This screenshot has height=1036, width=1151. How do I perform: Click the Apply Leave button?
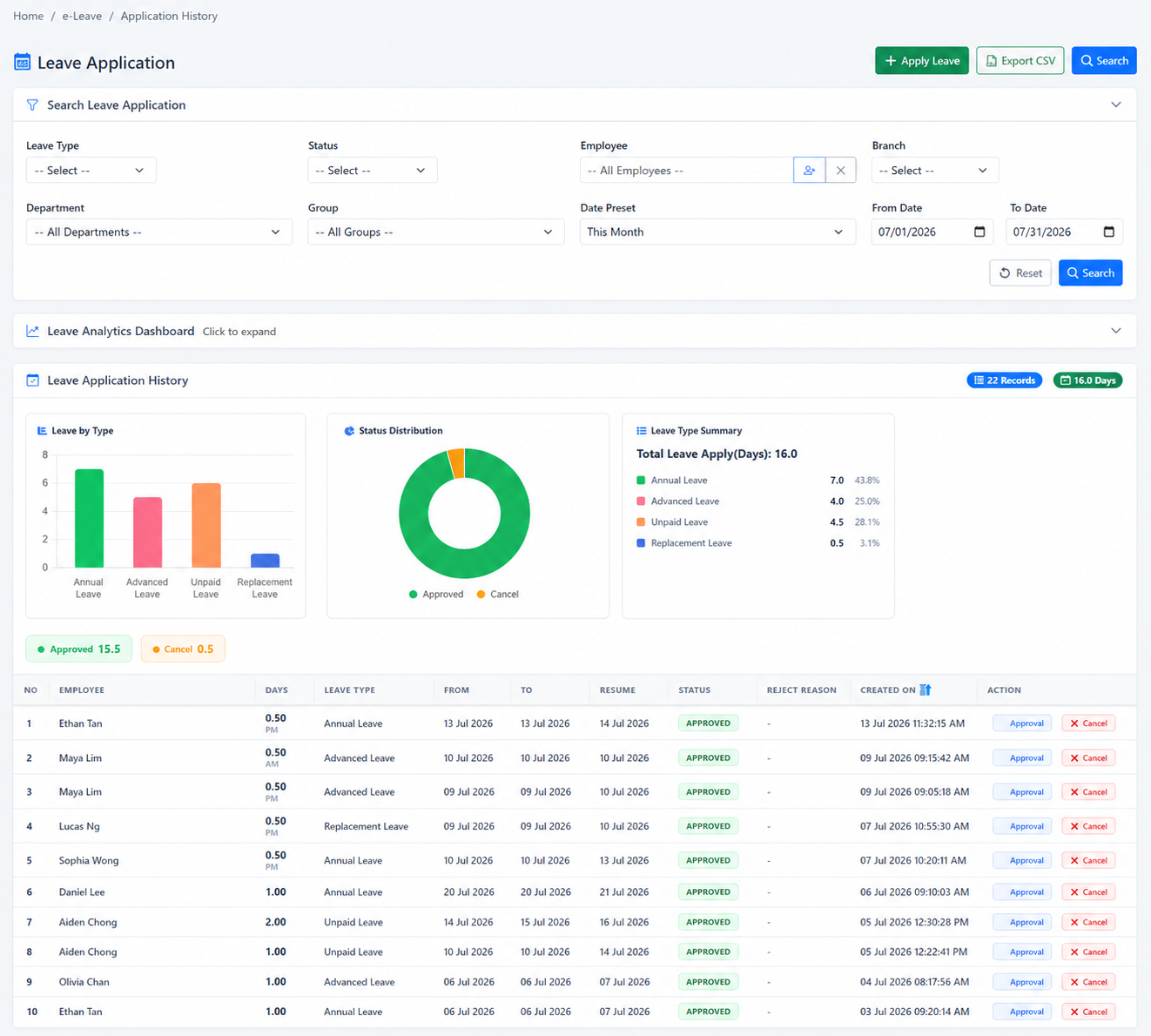point(922,60)
